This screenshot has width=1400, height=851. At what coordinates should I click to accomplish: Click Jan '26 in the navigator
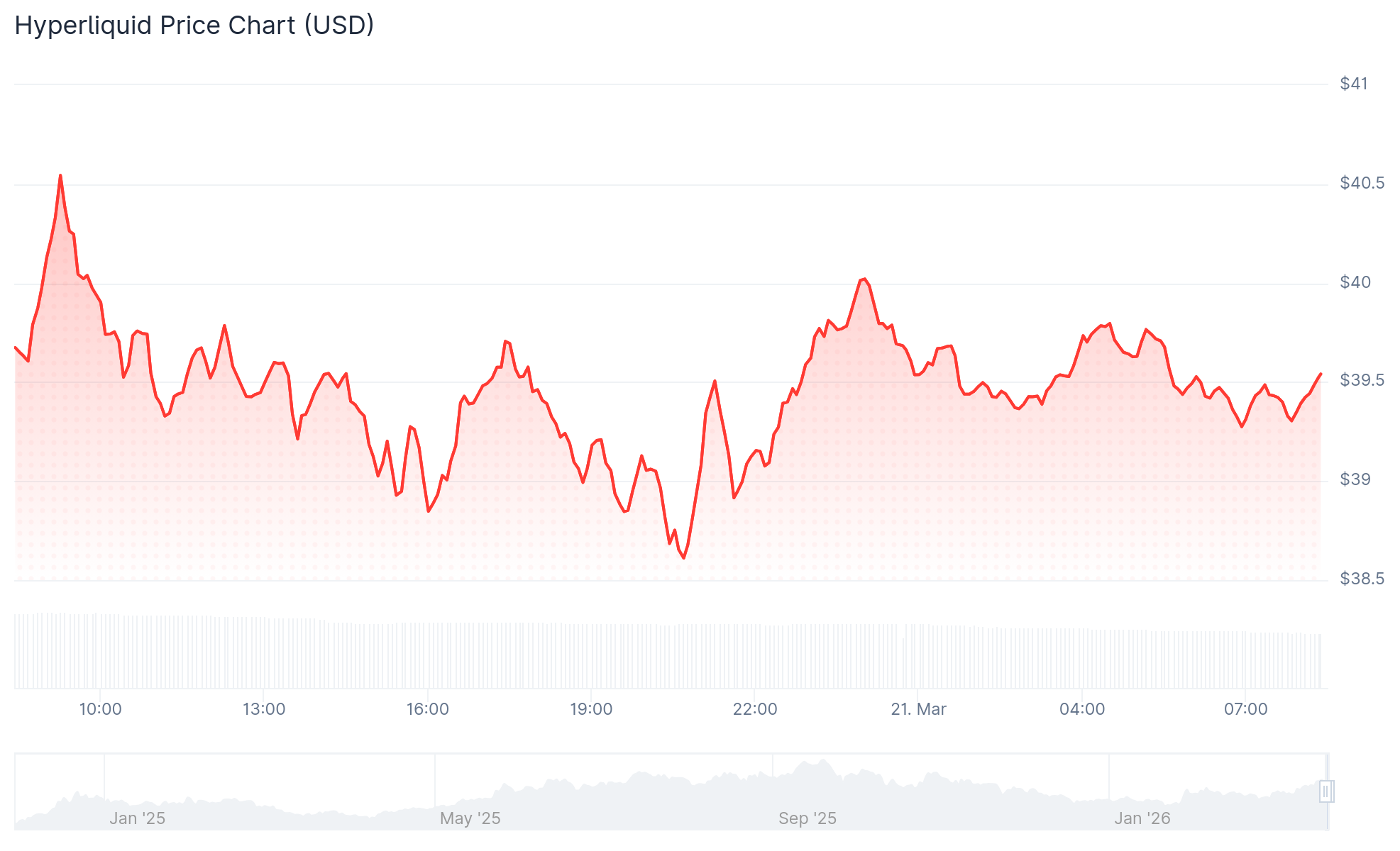(1142, 818)
